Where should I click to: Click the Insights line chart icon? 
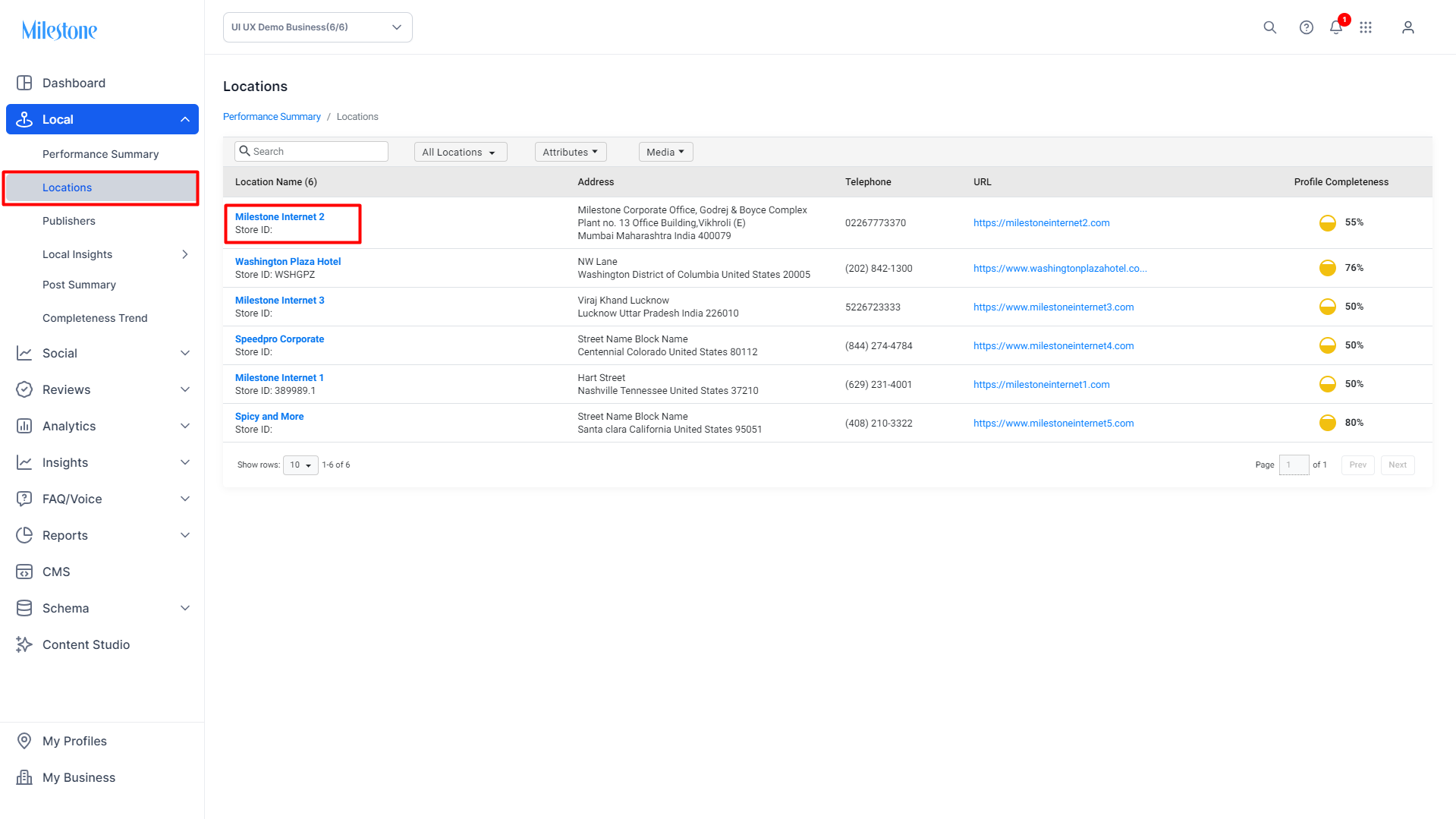(x=24, y=462)
